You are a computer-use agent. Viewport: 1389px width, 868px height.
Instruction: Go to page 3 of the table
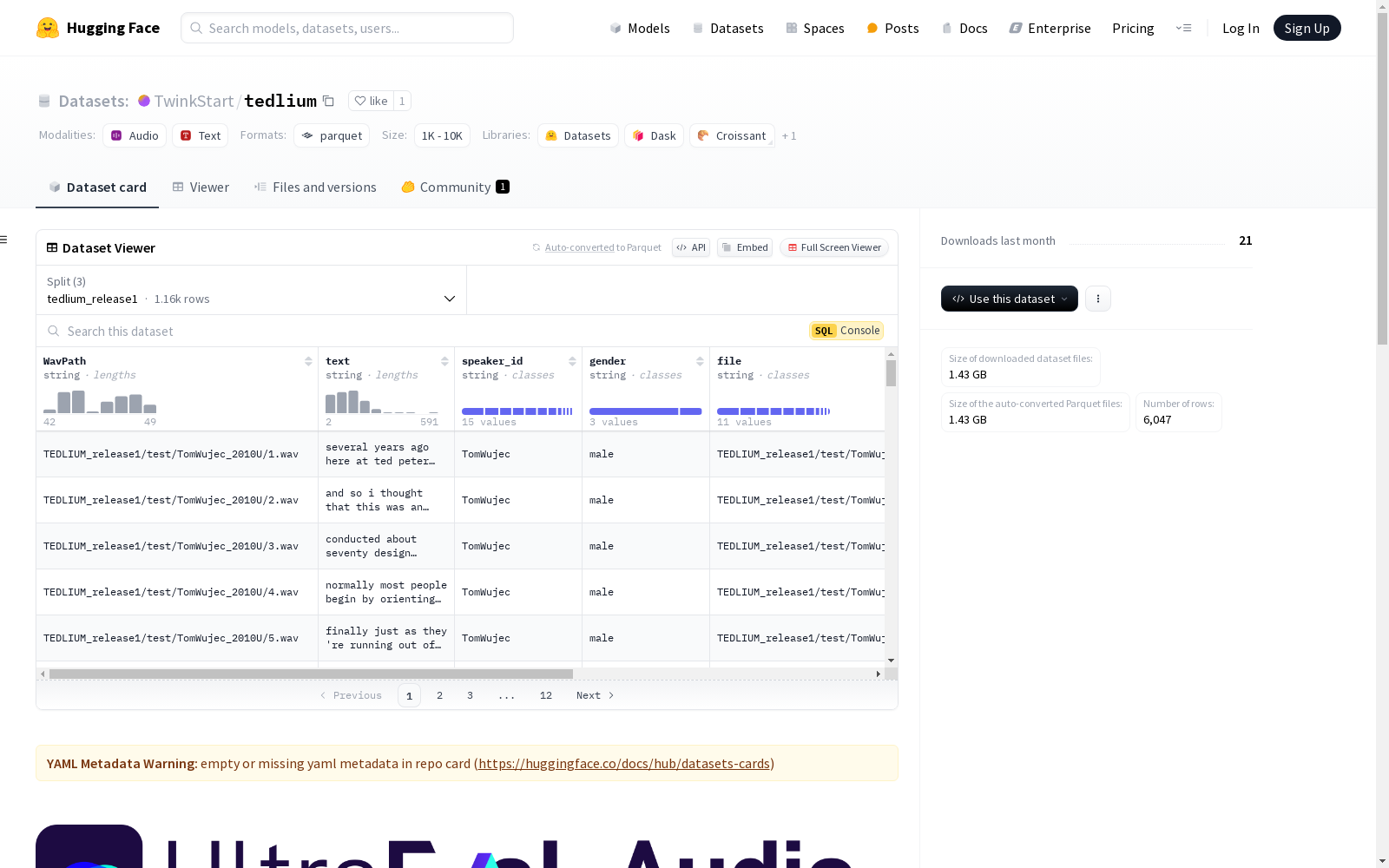pos(470,695)
